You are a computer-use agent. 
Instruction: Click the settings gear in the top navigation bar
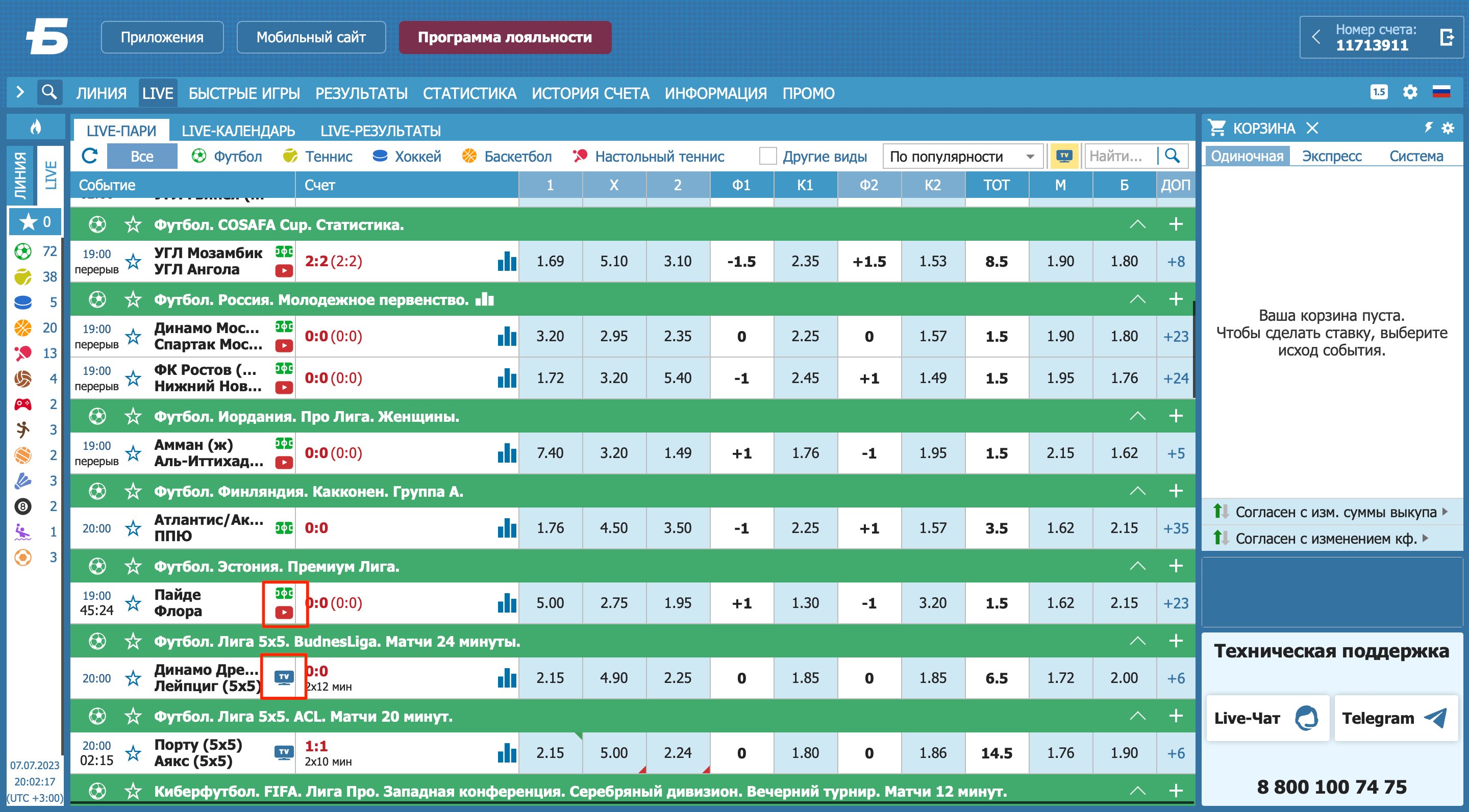[x=1410, y=92]
